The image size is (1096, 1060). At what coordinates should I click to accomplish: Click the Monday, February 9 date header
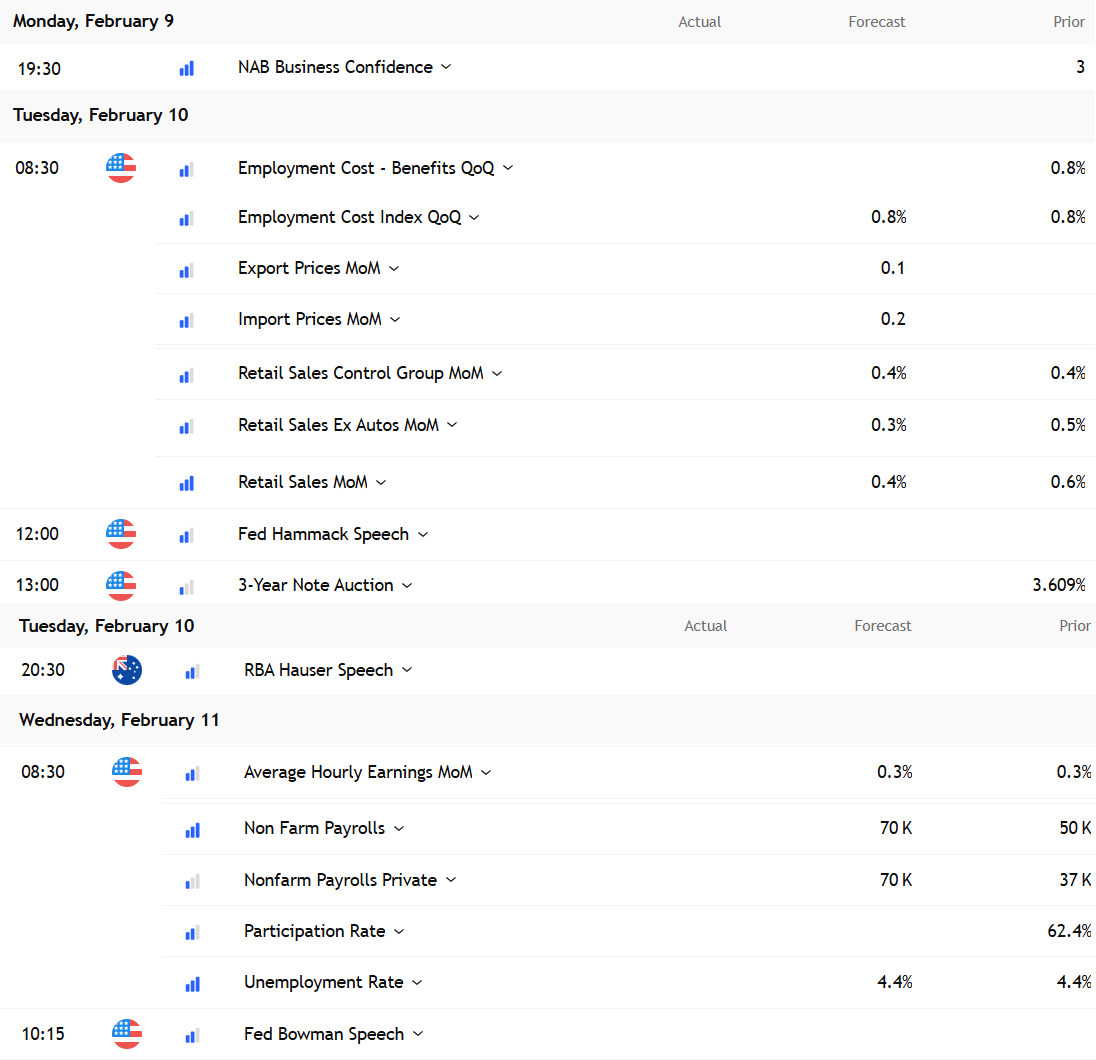pyautogui.click(x=94, y=21)
